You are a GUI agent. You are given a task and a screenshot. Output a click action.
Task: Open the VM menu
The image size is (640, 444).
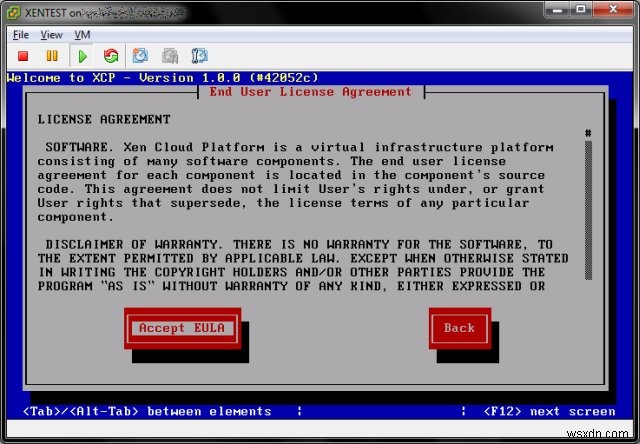point(82,35)
